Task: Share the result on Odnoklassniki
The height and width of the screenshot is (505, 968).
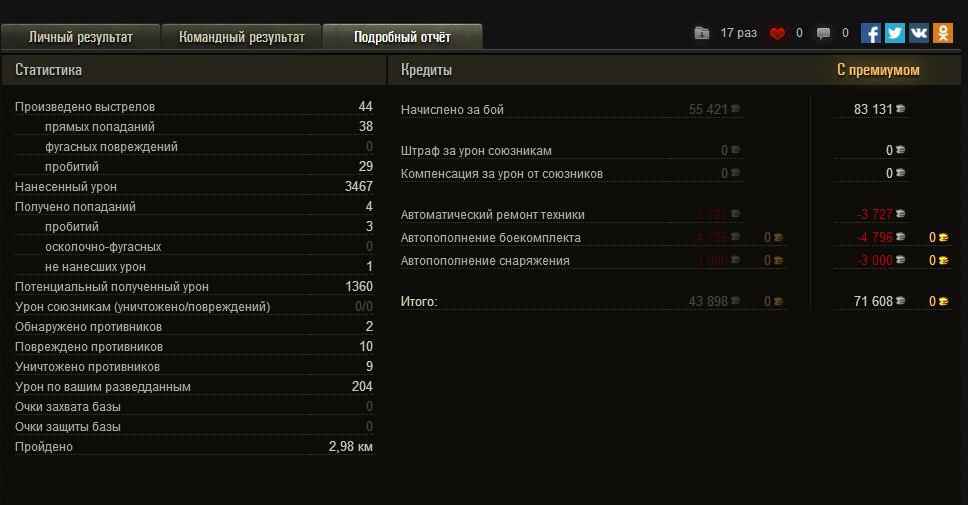Action: 943,33
